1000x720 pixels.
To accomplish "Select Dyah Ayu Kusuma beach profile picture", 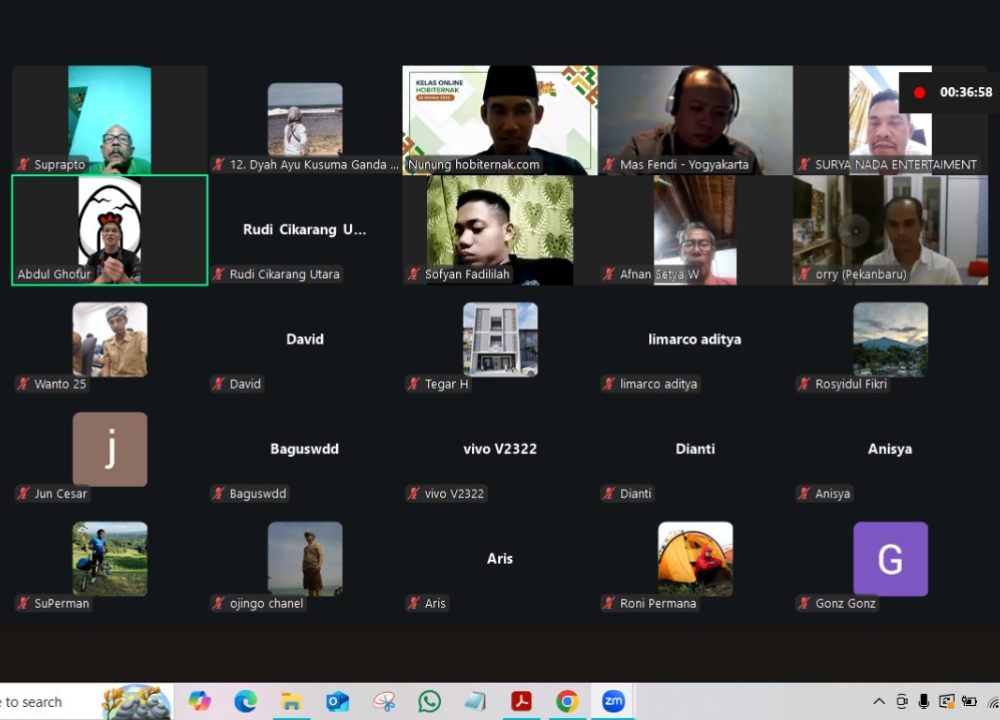I will [305, 119].
